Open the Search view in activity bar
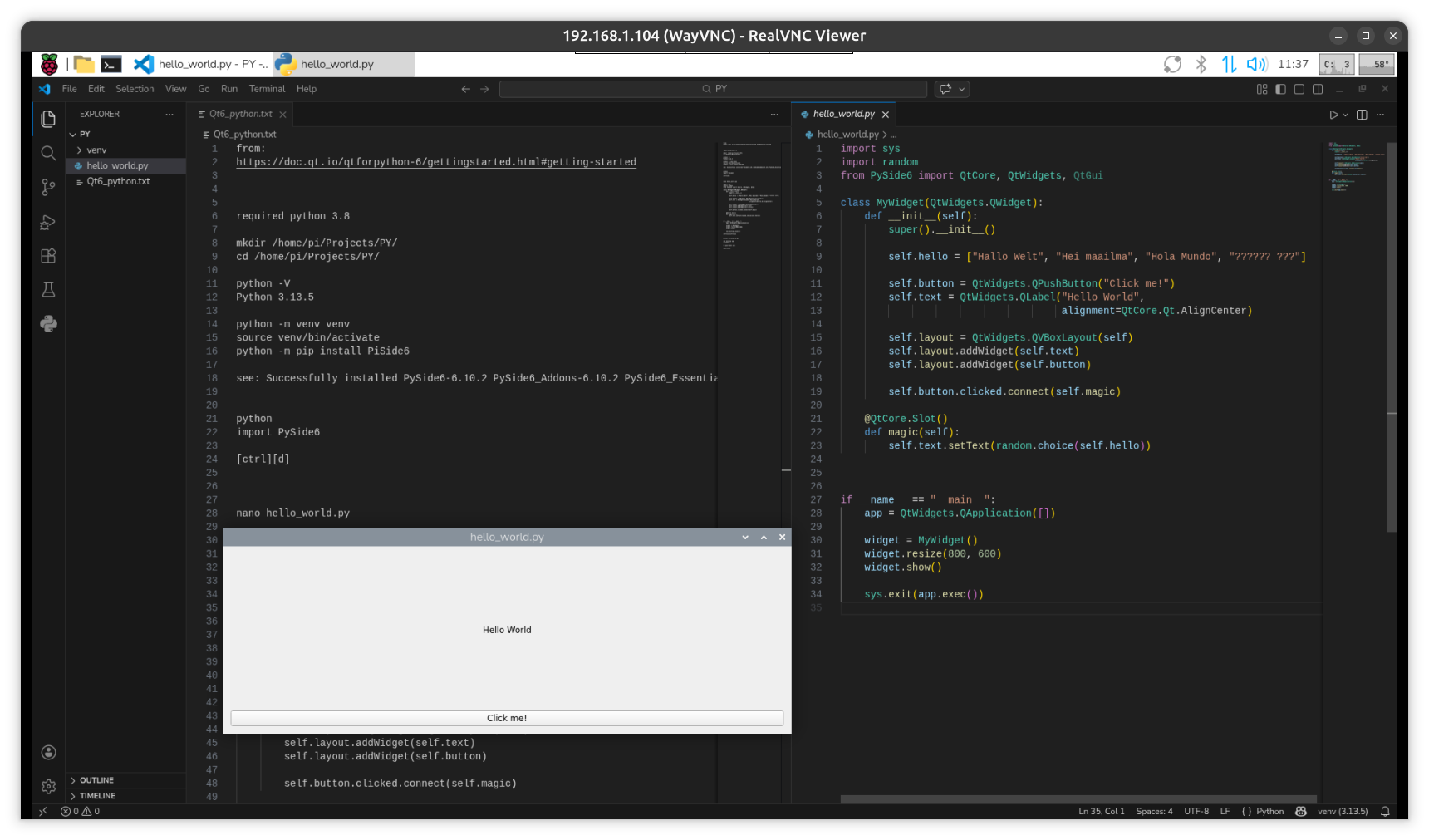This screenshot has height=840, width=1429. coord(48,154)
